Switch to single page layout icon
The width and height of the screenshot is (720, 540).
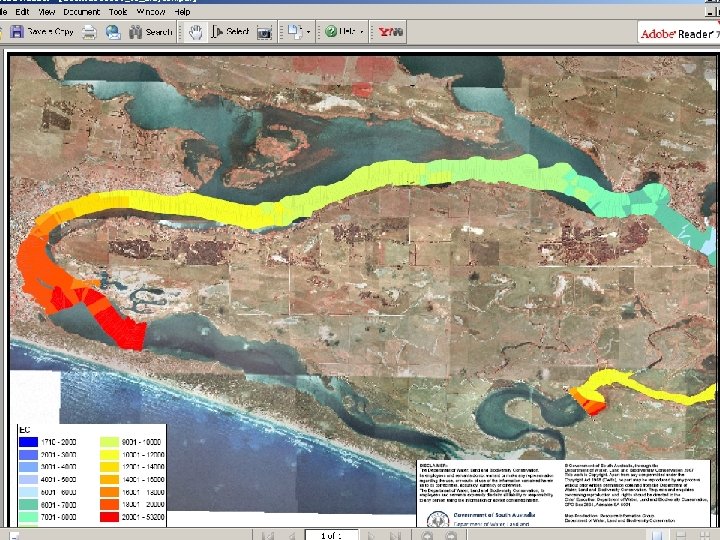coord(657,535)
